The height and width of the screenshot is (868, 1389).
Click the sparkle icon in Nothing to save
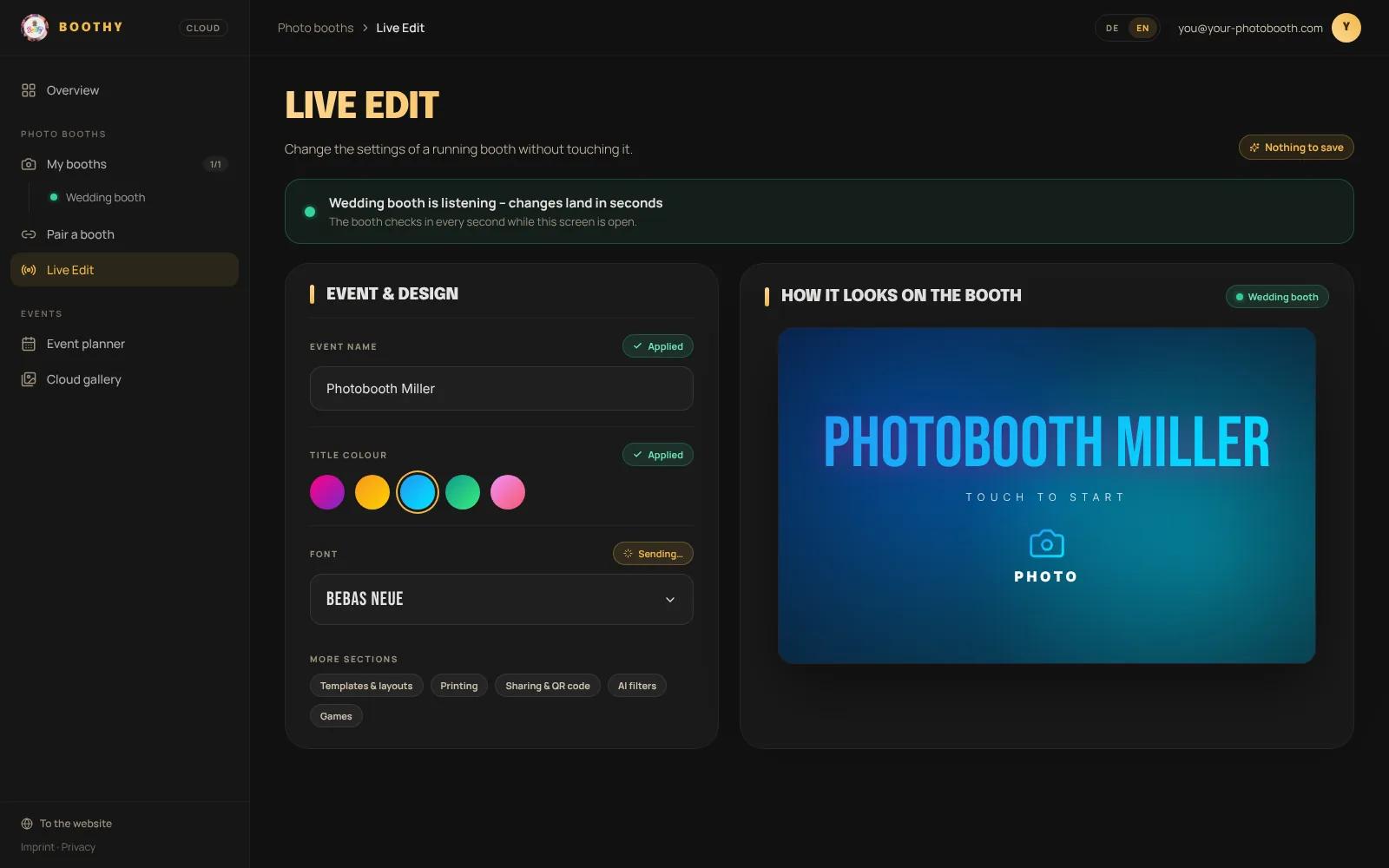point(1254,148)
